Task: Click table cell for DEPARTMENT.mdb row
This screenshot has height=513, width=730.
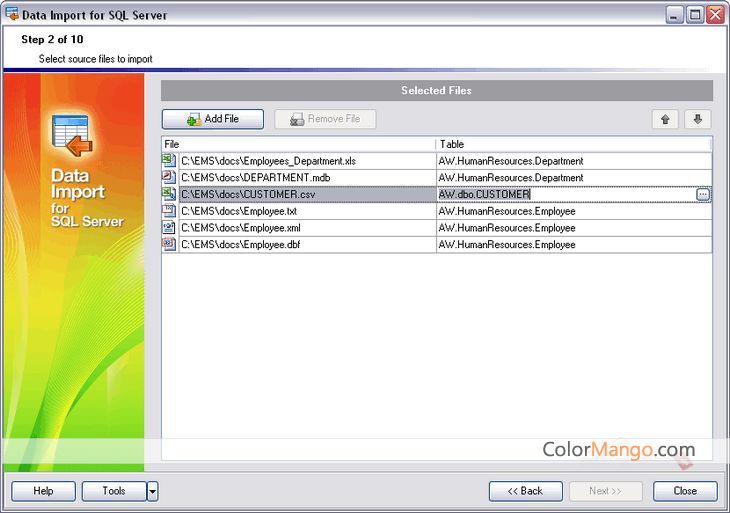Action: coord(574,178)
